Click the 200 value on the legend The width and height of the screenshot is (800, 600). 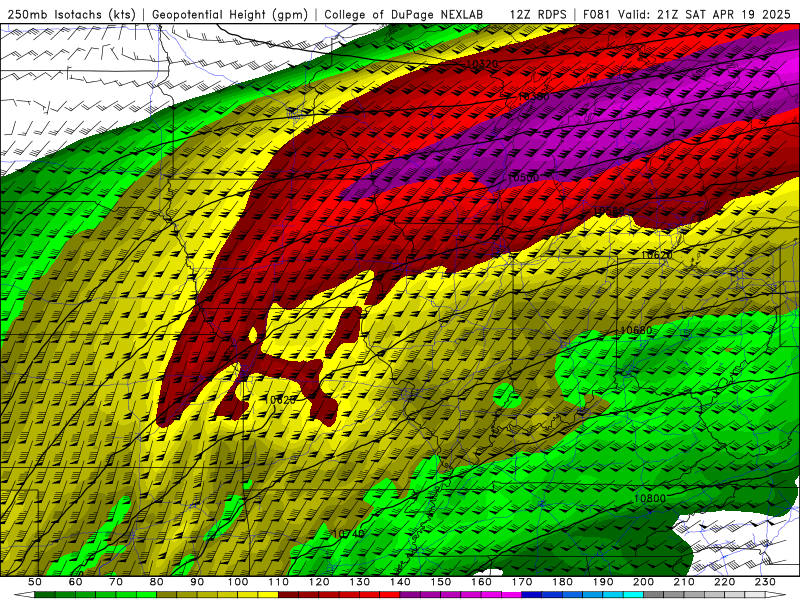643,582
